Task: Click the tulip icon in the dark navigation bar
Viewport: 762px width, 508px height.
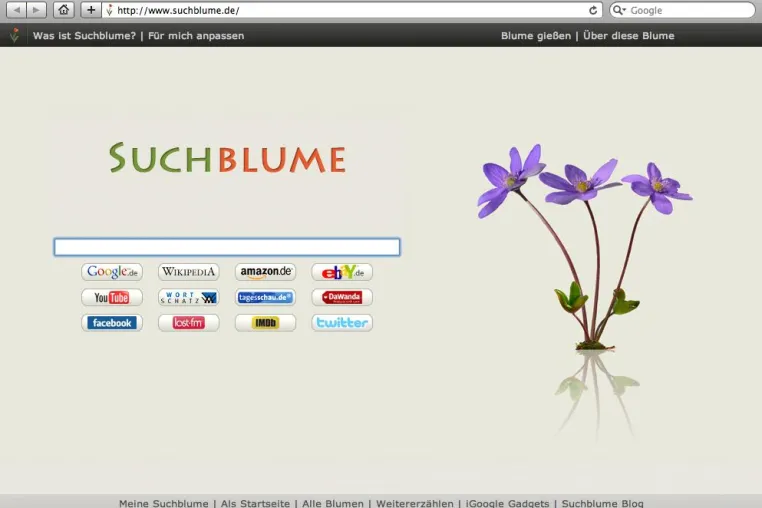Action: click(x=15, y=35)
